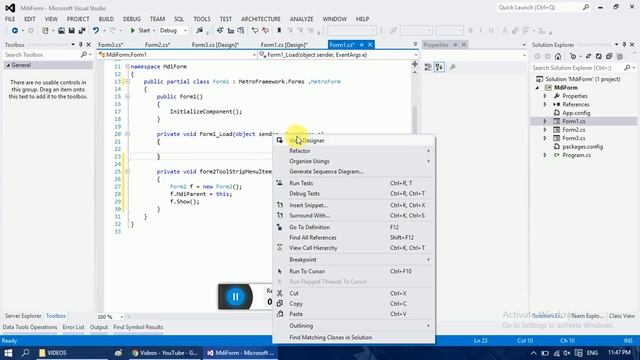Pin the Solution Explorer with pushpin icon
The height and width of the screenshot is (360, 640).
pyautogui.click(x=624, y=44)
